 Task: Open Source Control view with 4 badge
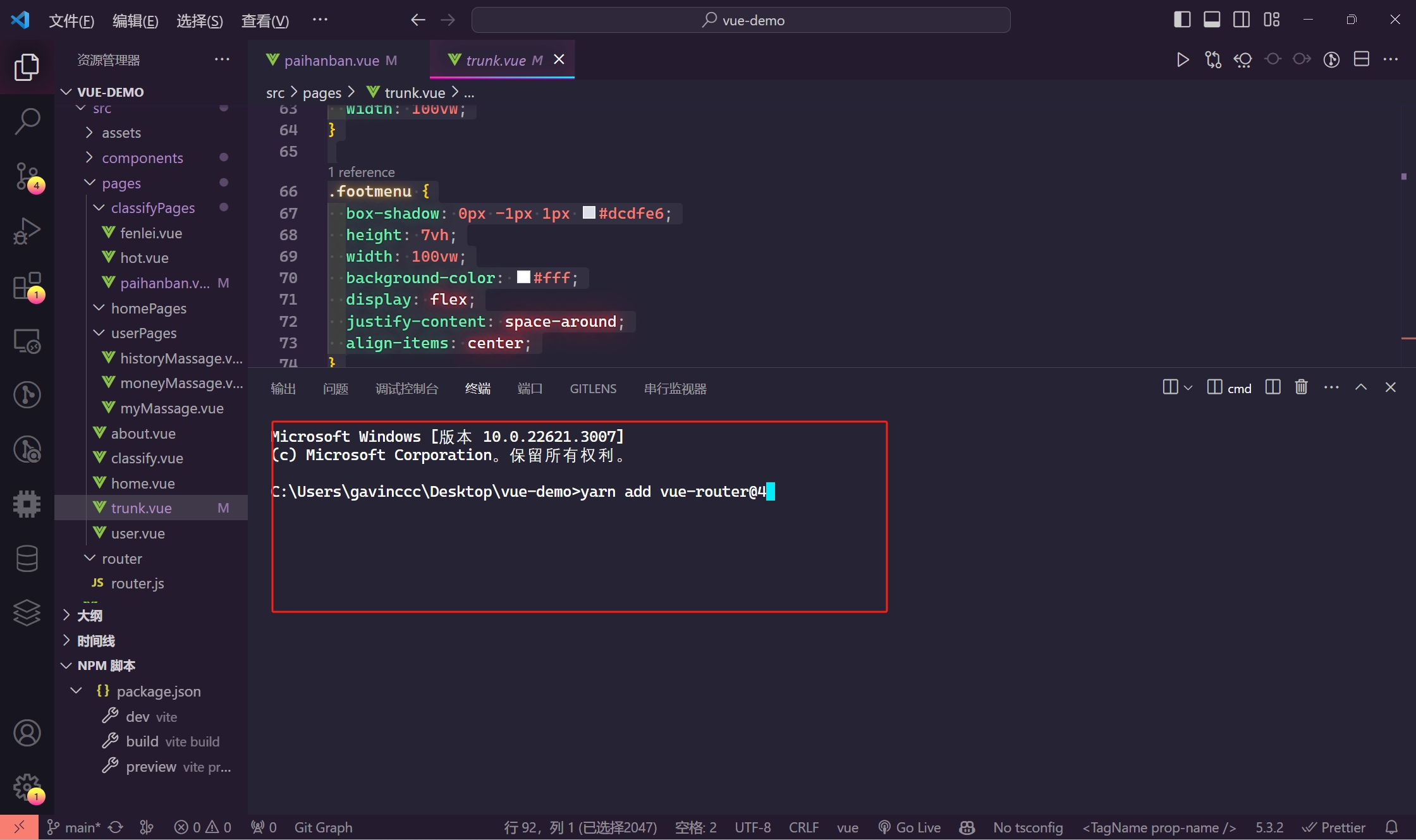point(27,176)
